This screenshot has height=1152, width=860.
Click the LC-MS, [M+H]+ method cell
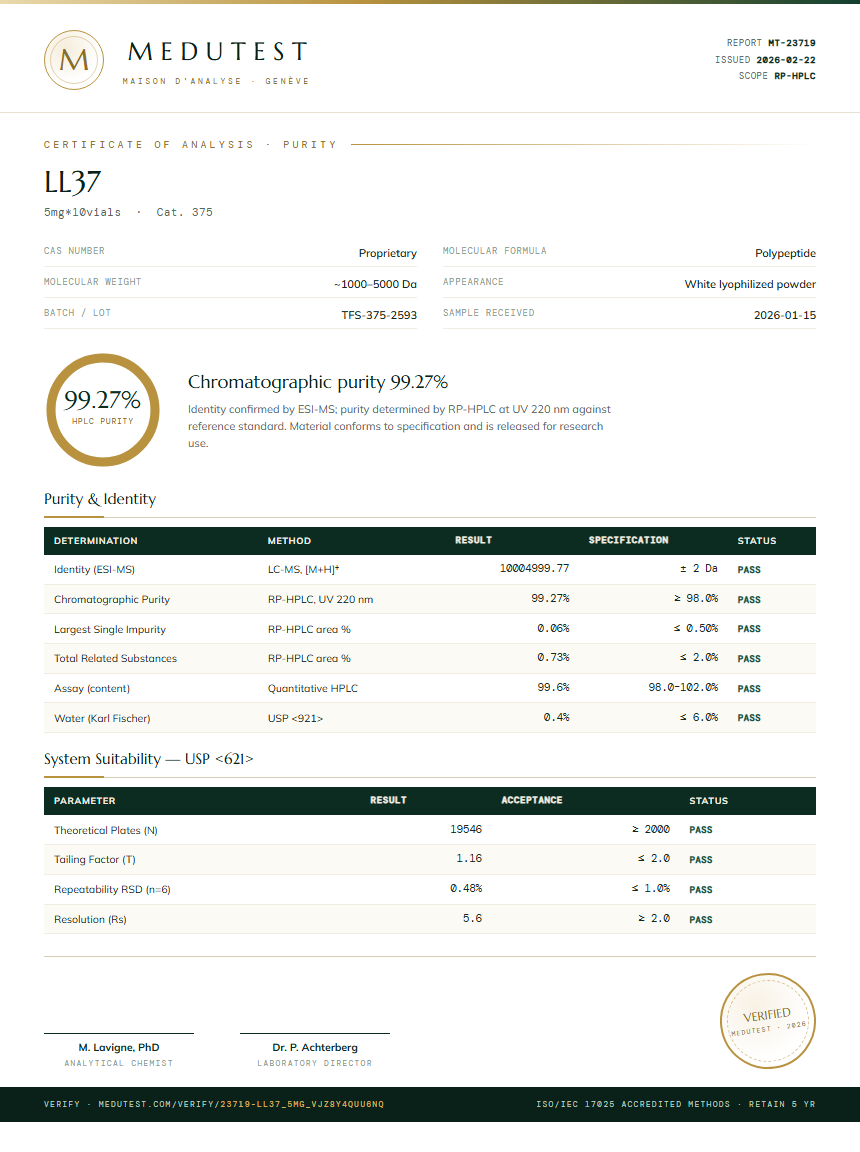point(303,569)
